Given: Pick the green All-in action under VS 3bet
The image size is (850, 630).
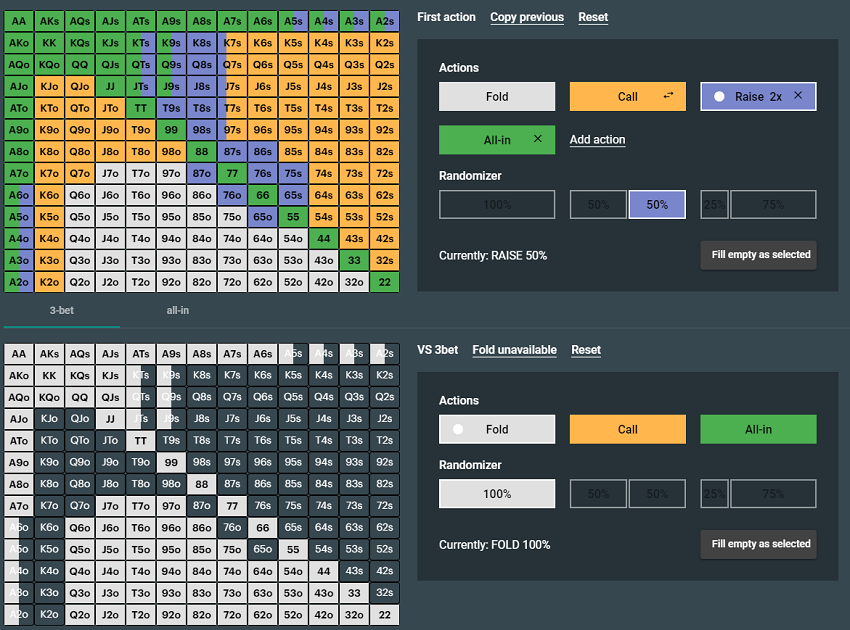Looking at the screenshot, I should pos(758,429).
